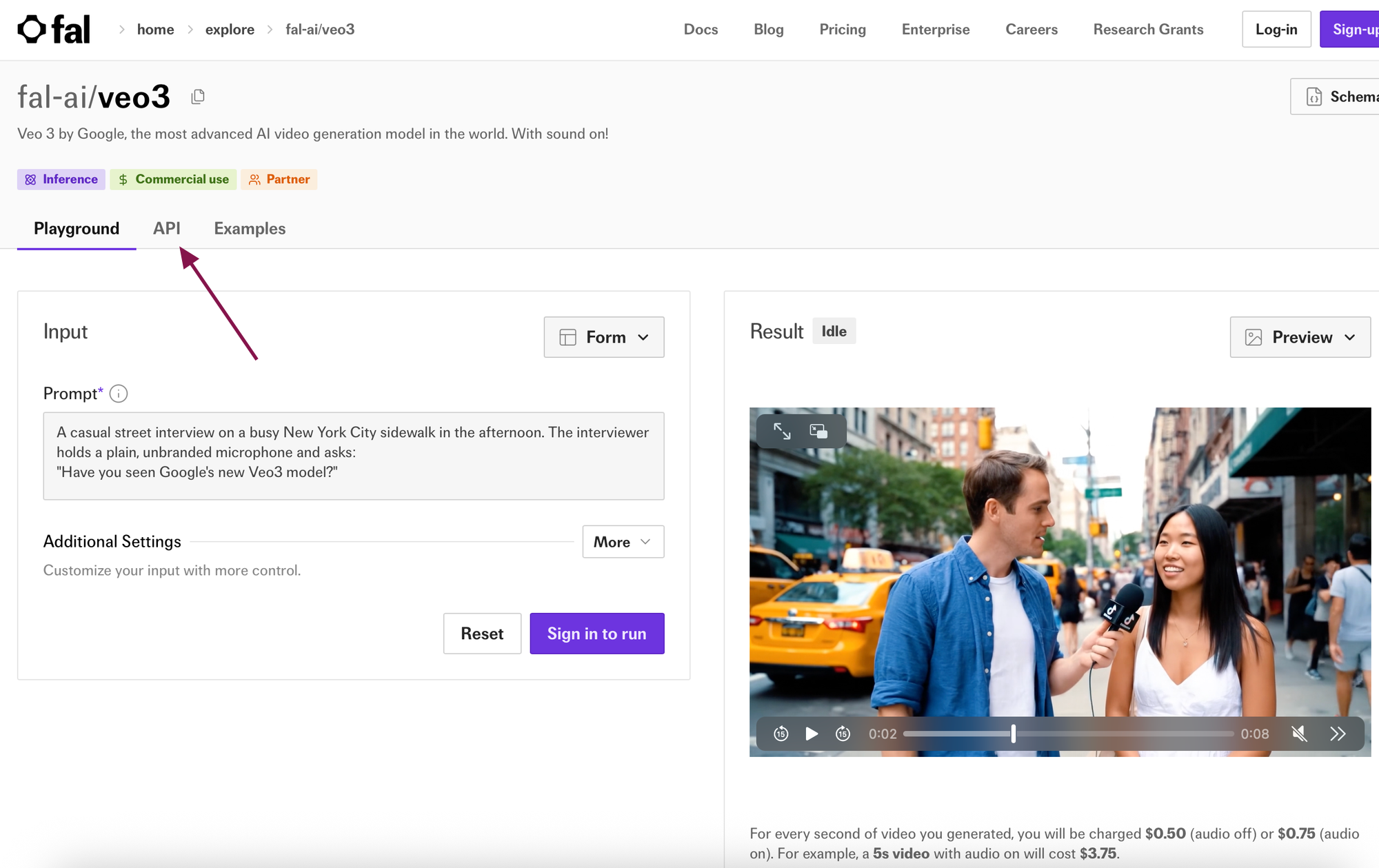Go to explore breadcrumb
The width and height of the screenshot is (1379, 868).
pos(230,30)
